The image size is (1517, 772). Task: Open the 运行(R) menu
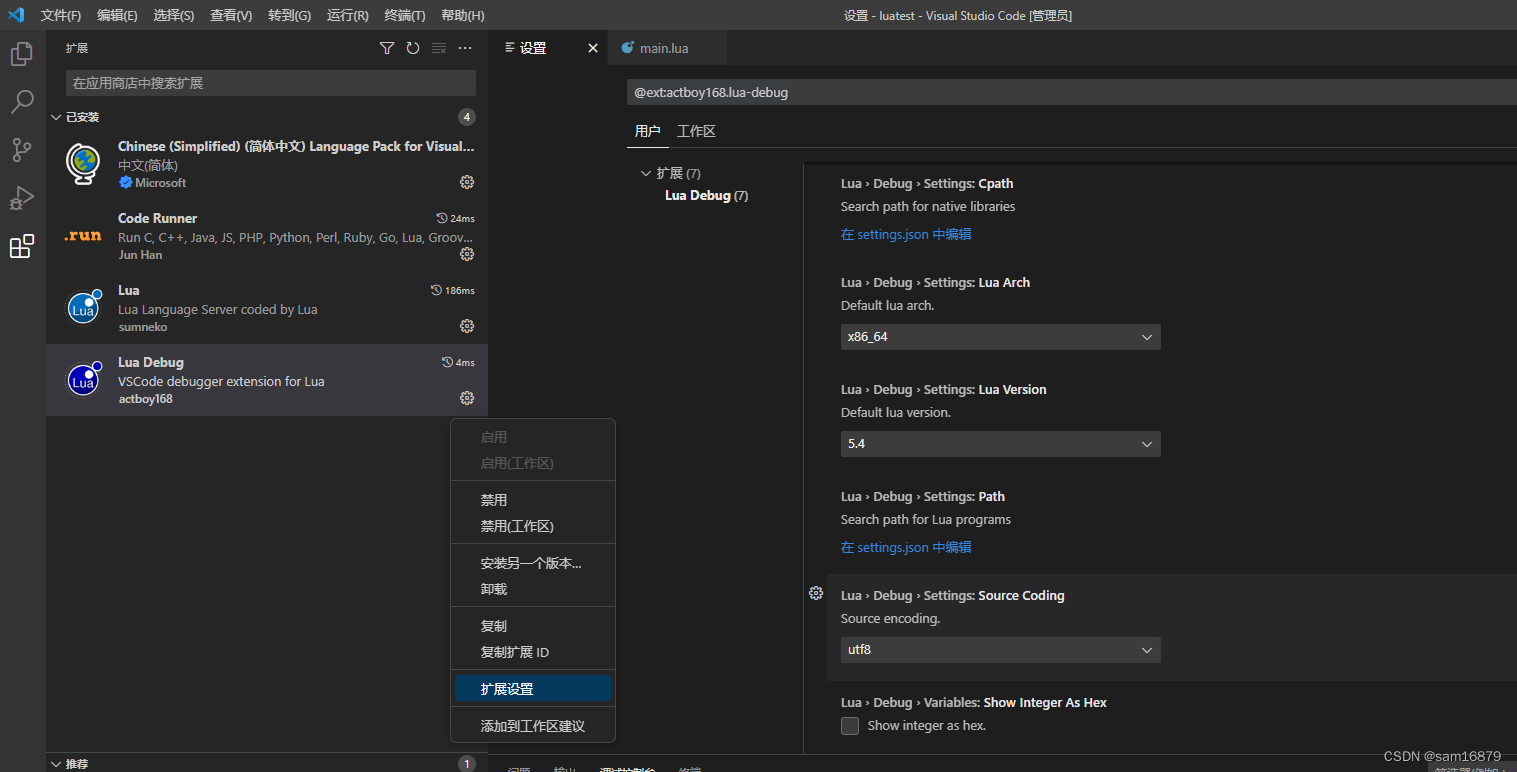point(348,16)
